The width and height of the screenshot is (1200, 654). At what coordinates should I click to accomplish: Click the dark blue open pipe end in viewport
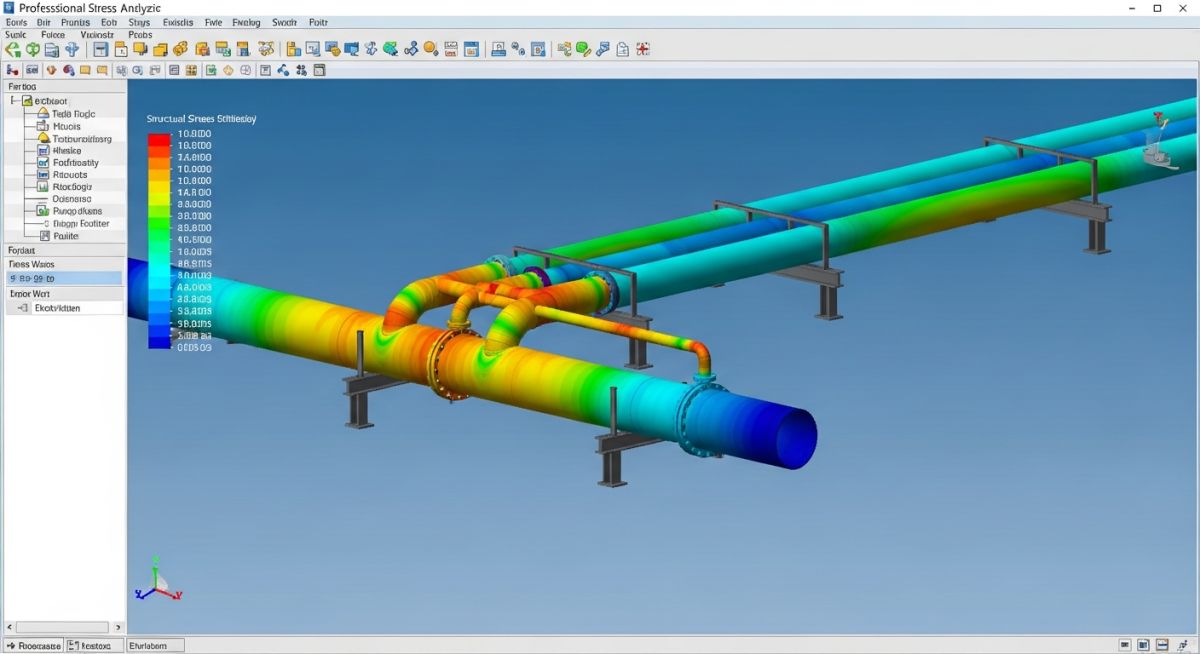click(x=798, y=438)
